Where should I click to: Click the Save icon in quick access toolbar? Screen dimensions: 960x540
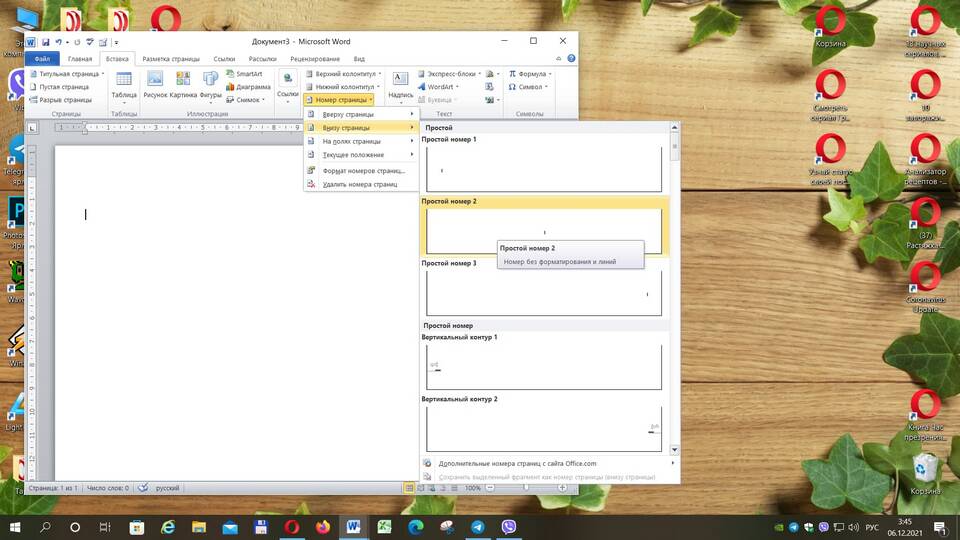(x=45, y=42)
